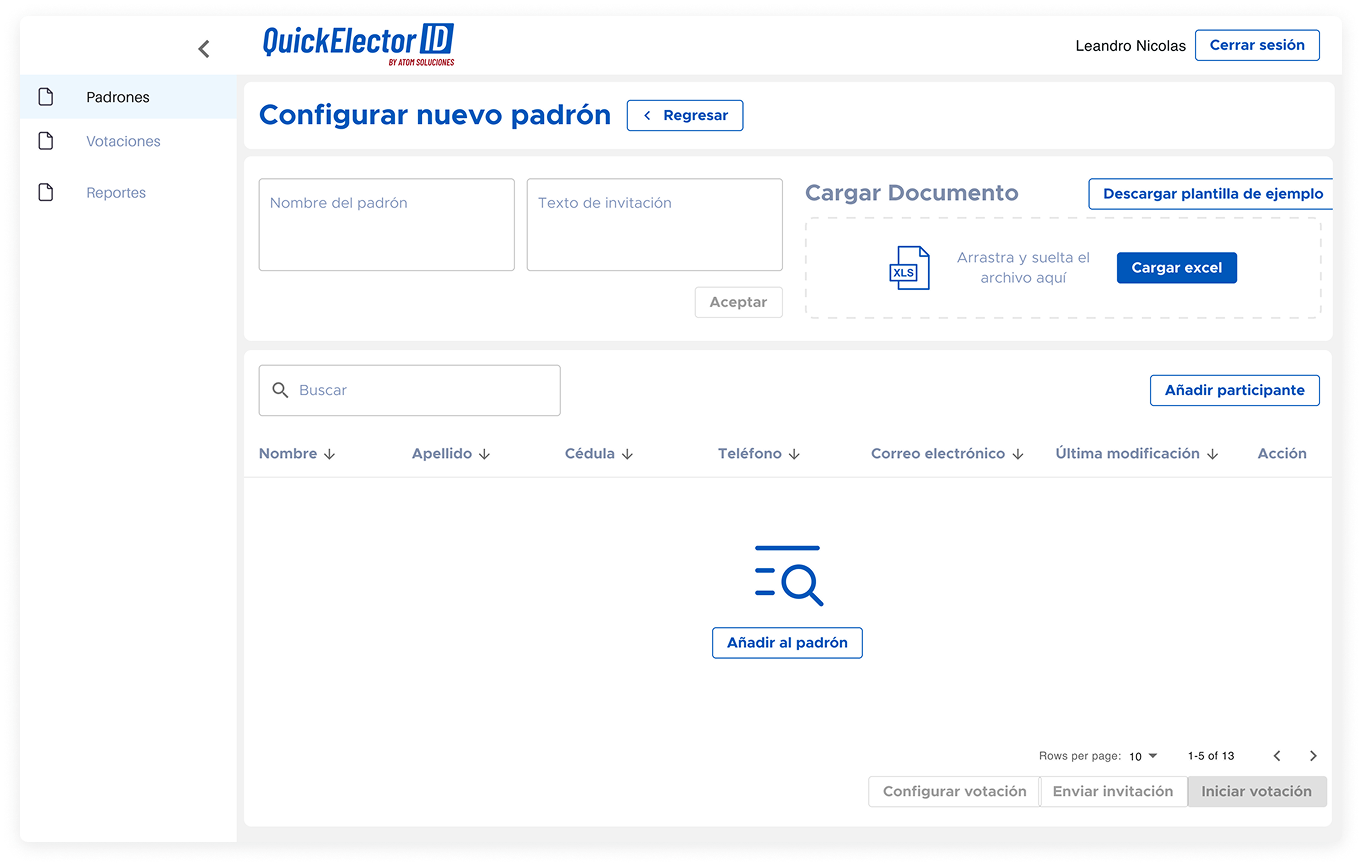Open rows per page dropdown
This screenshot has height=866, width=1362.
coord(1143,756)
